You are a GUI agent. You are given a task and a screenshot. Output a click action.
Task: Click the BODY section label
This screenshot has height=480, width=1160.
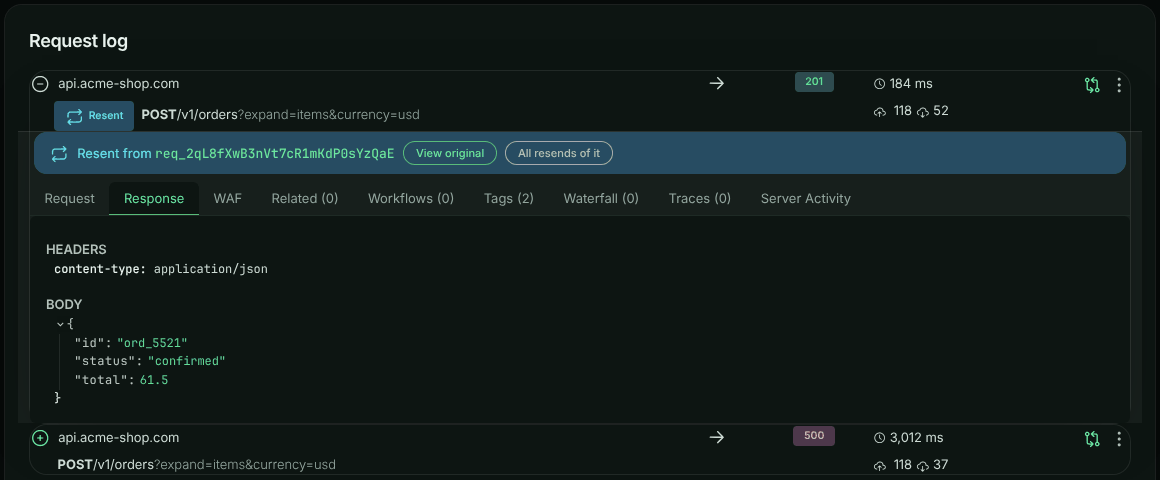click(x=64, y=305)
